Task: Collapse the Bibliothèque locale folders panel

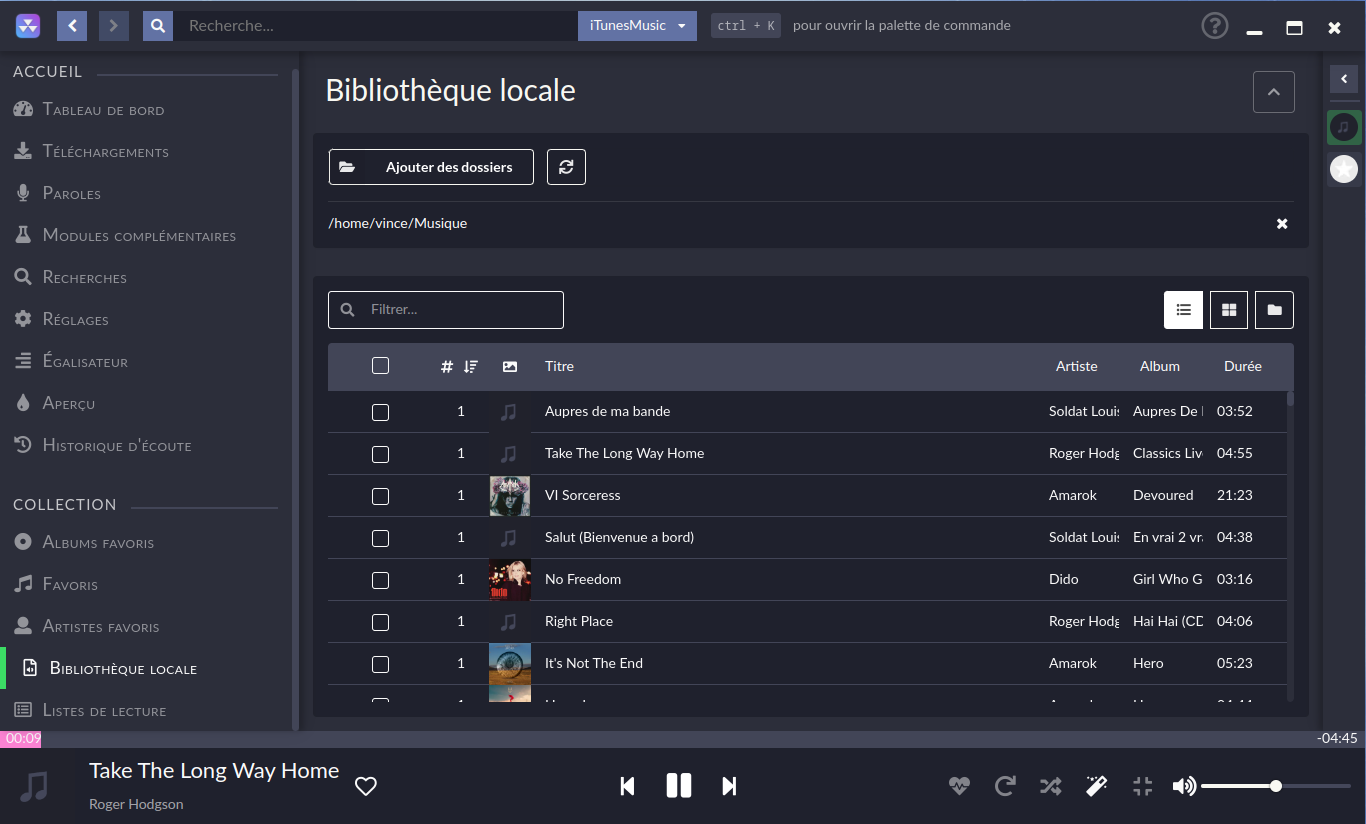Action: point(1273,92)
